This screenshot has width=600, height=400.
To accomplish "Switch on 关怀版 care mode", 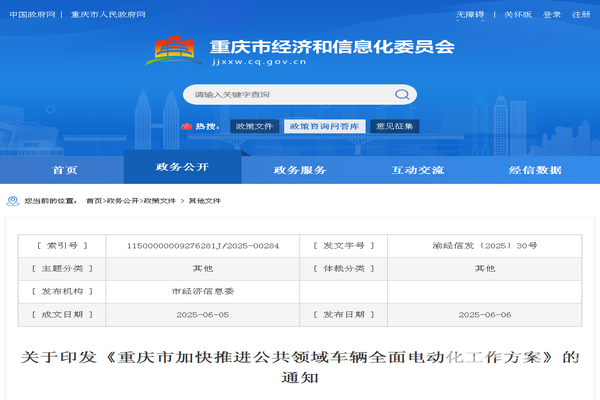I will 516,15.
